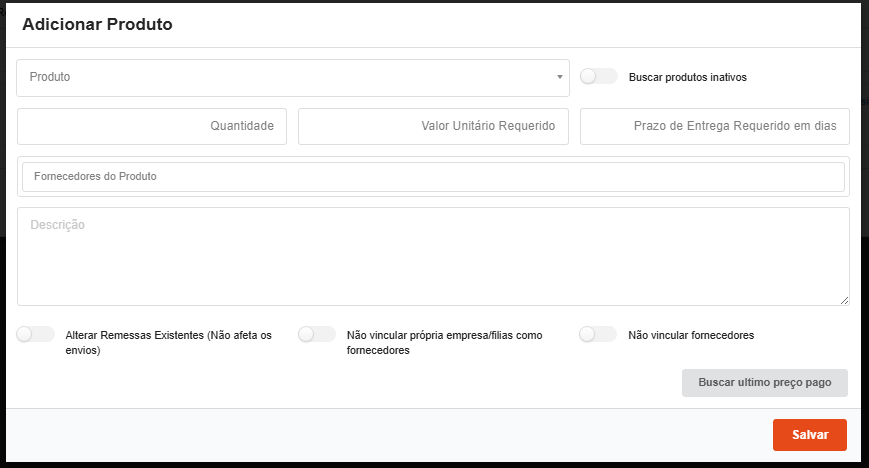Enable the Não vincular própria empresa/filiais switch
The width and height of the screenshot is (869, 468).
pos(317,335)
